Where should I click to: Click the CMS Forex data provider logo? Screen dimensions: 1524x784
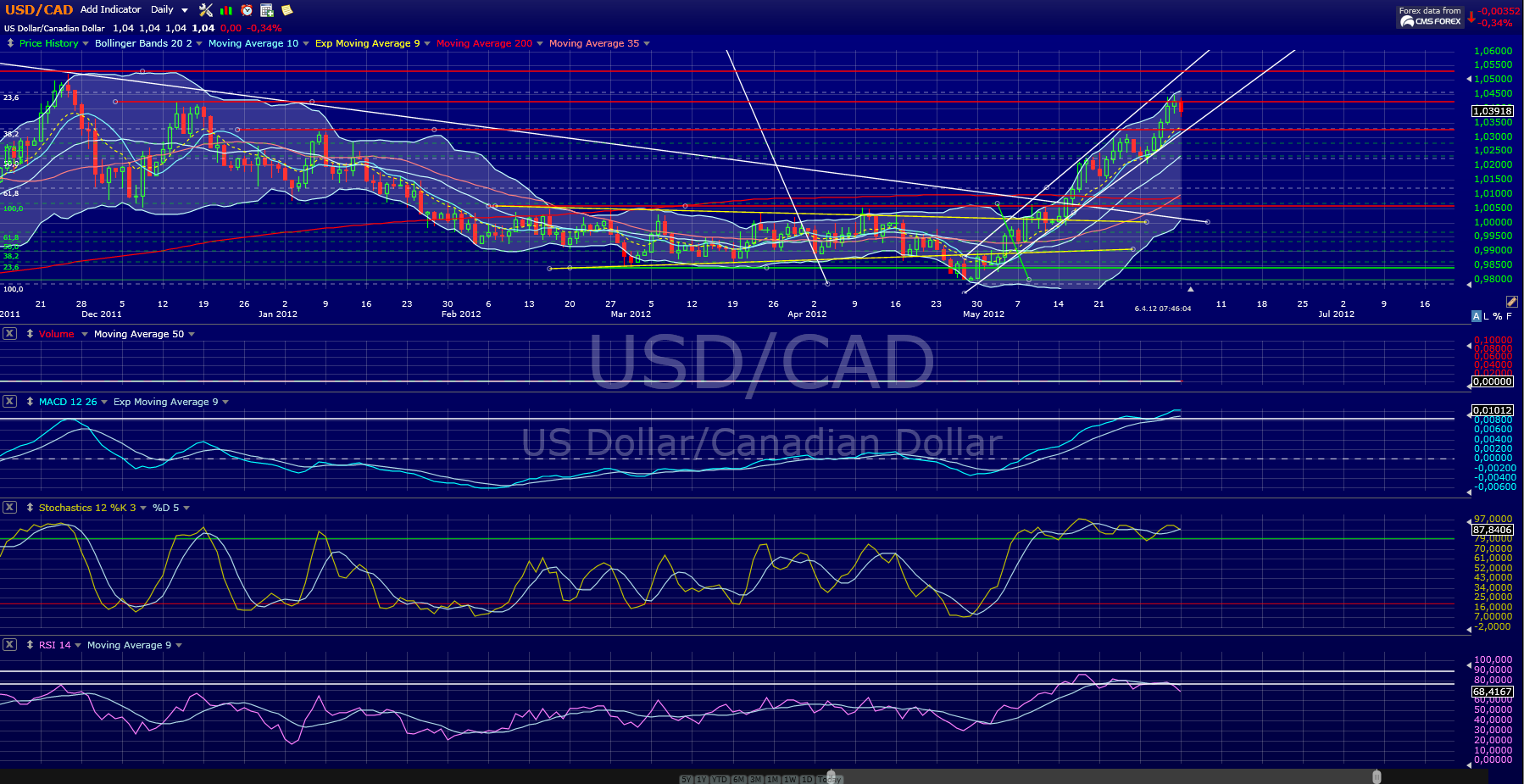(x=1431, y=17)
